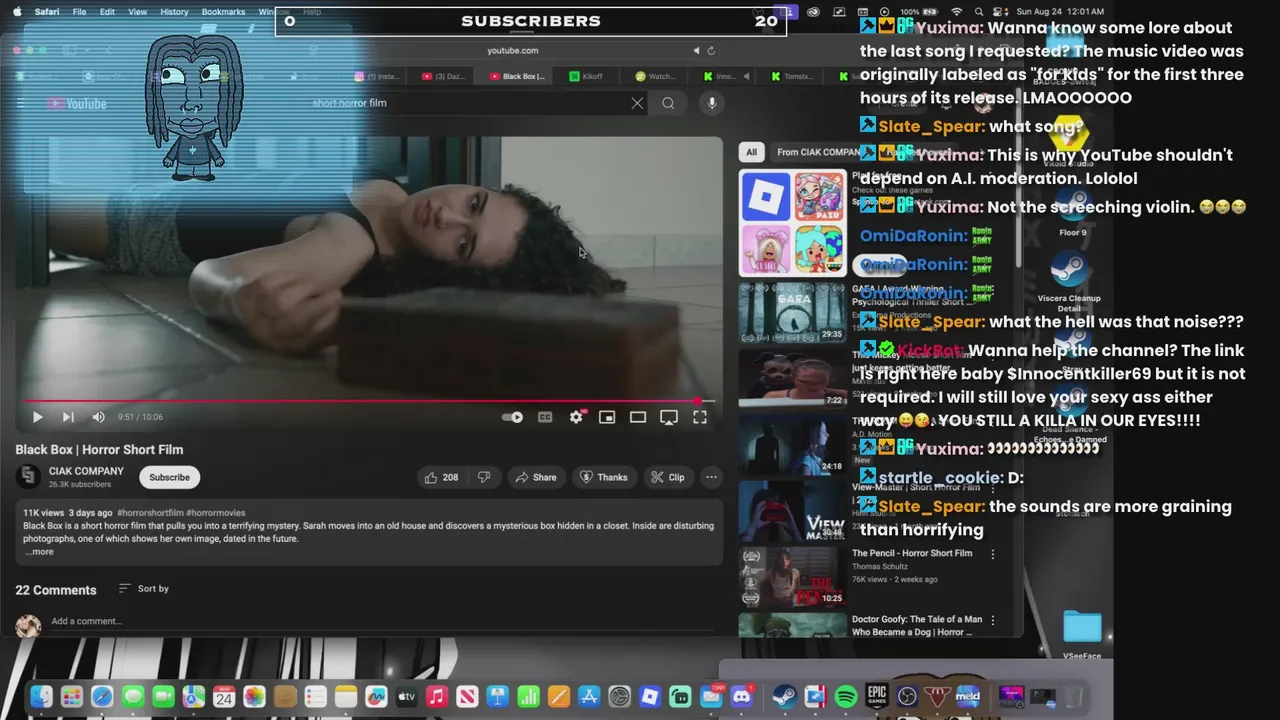Screen dimensions: 1280x720
Task: Select the All filter chip
Action: (751, 152)
